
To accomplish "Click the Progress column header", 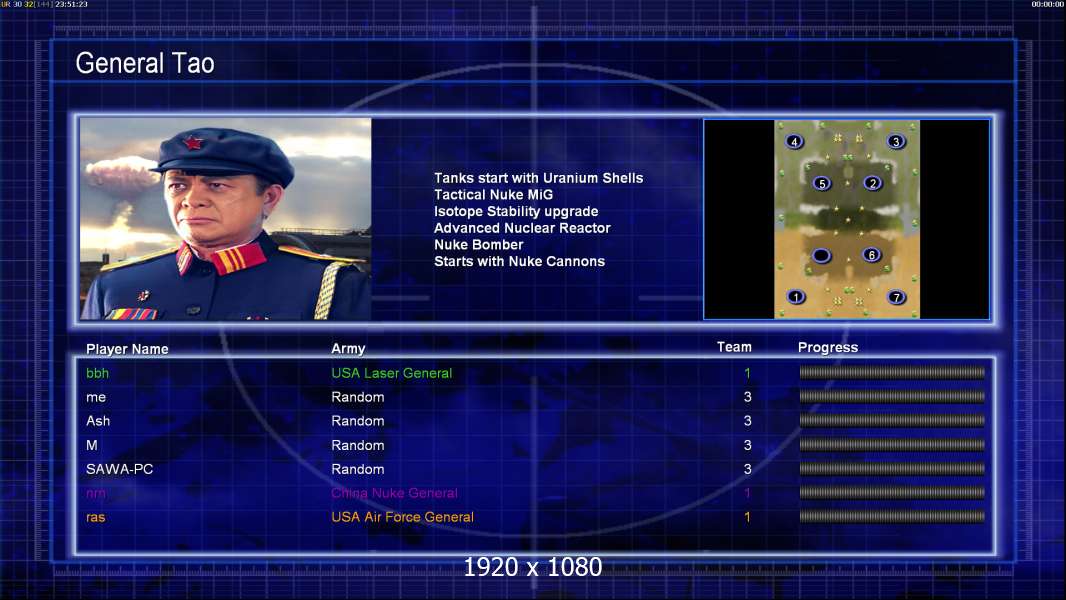I will [828, 348].
